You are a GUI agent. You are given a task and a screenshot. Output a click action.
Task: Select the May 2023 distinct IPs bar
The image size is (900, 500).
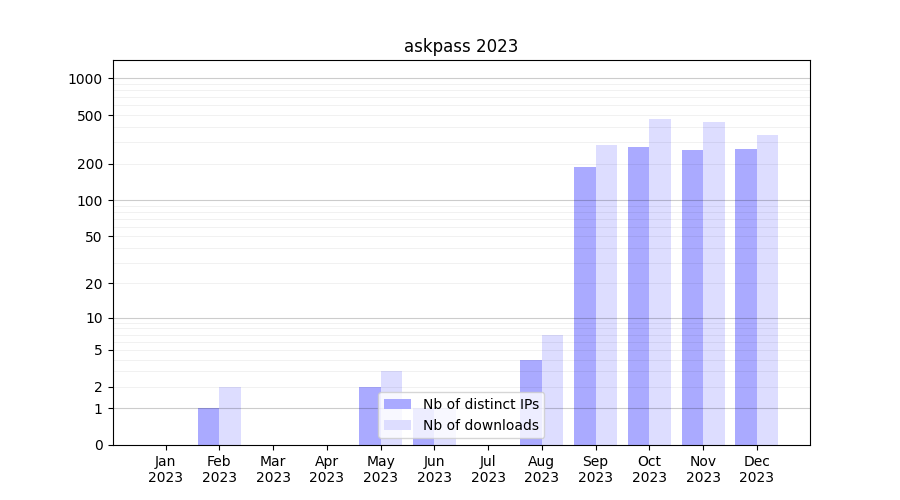point(369,416)
